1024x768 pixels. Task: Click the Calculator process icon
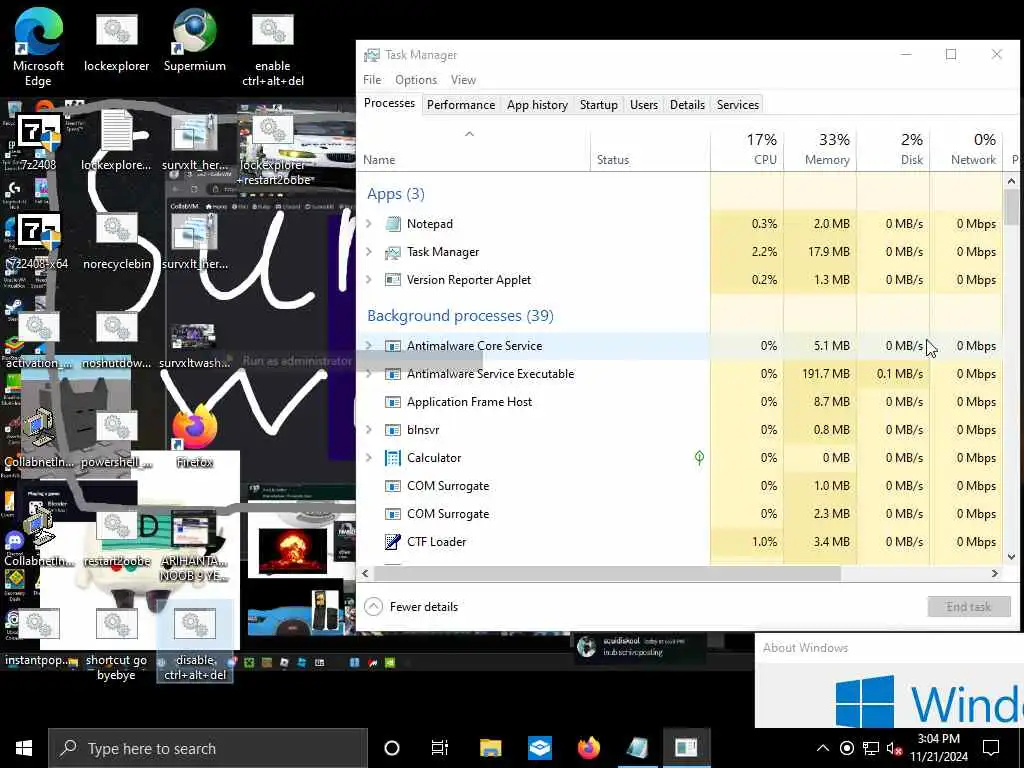pos(392,458)
